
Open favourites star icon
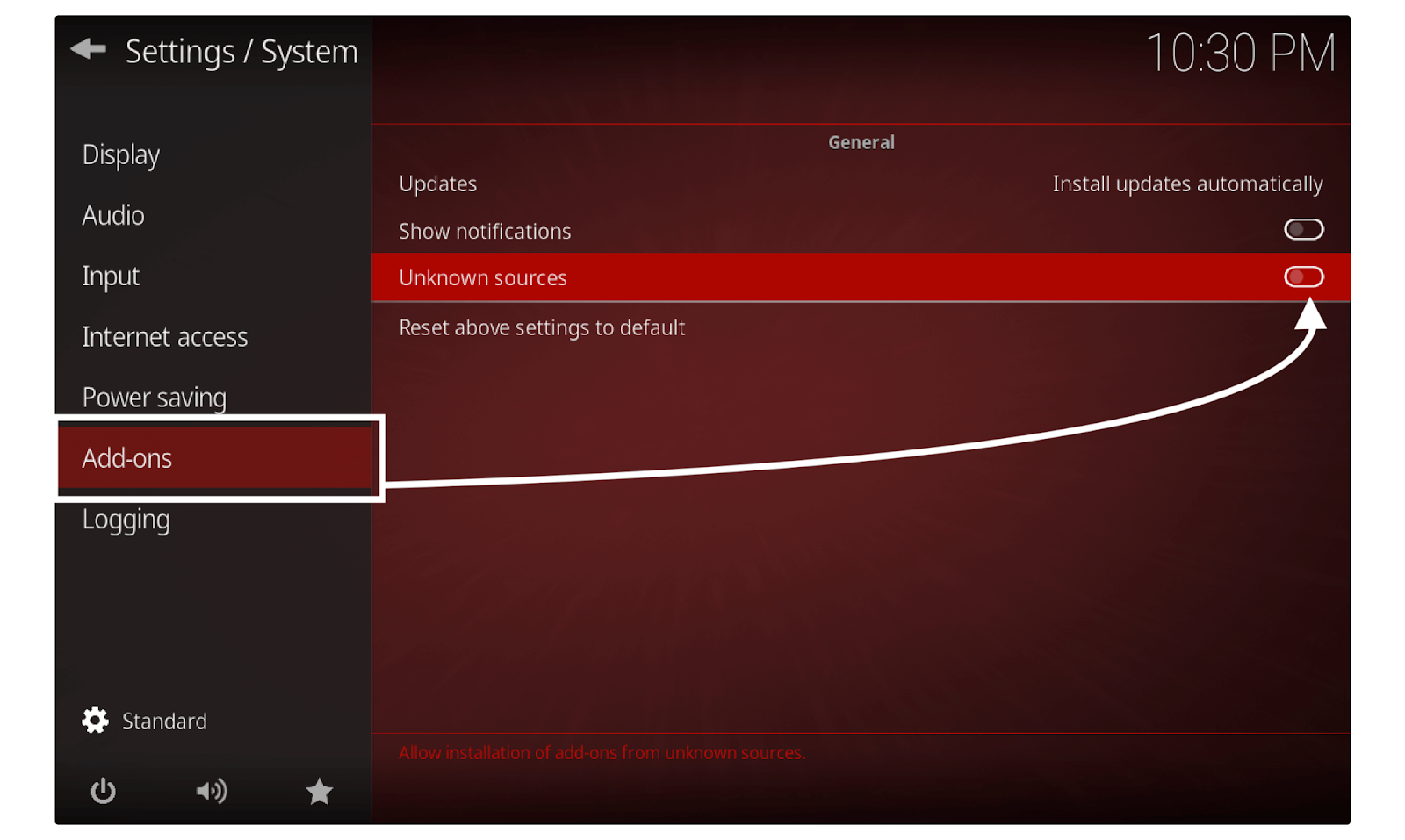click(x=320, y=791)
